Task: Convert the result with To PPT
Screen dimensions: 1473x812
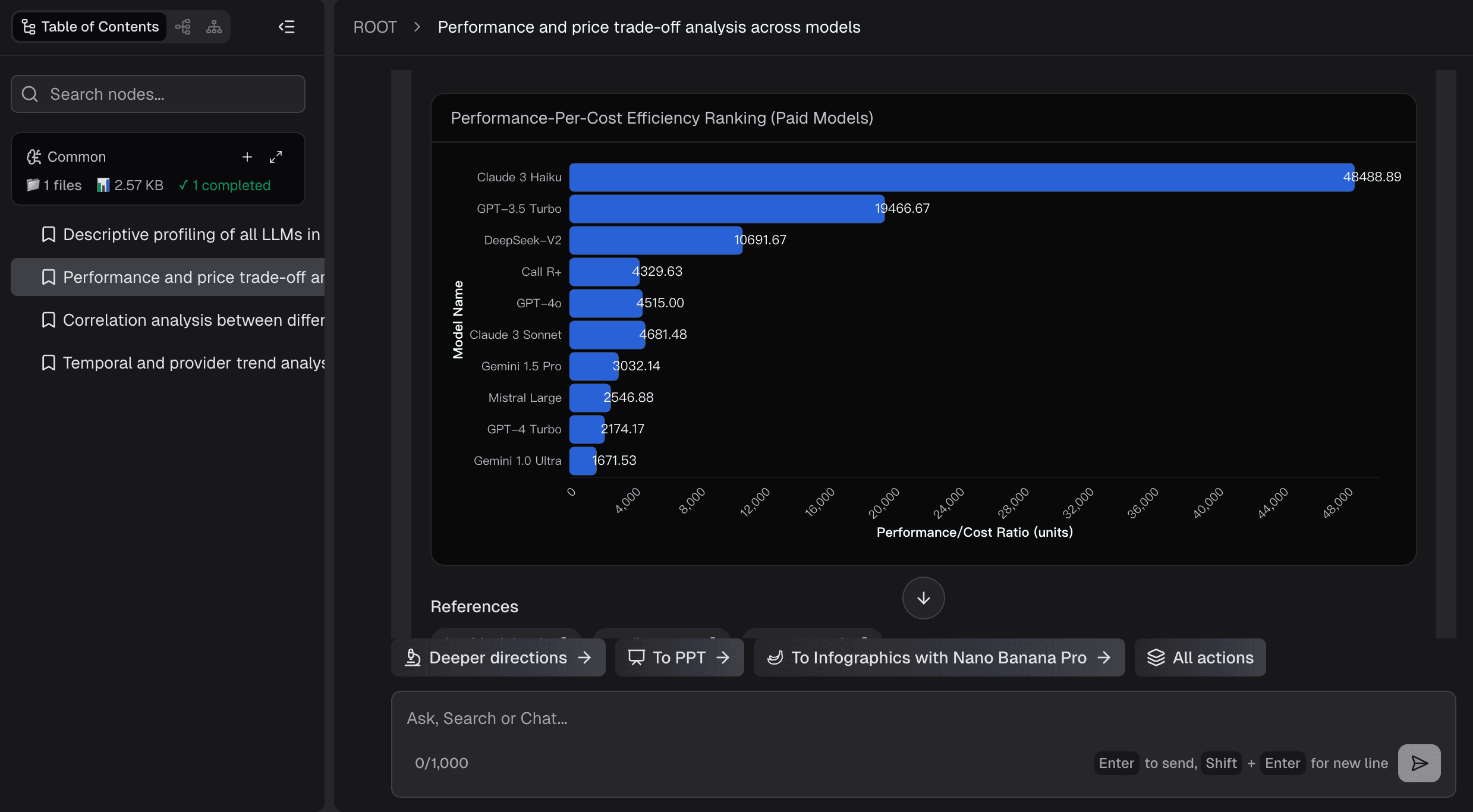Action: pos(679,657)
